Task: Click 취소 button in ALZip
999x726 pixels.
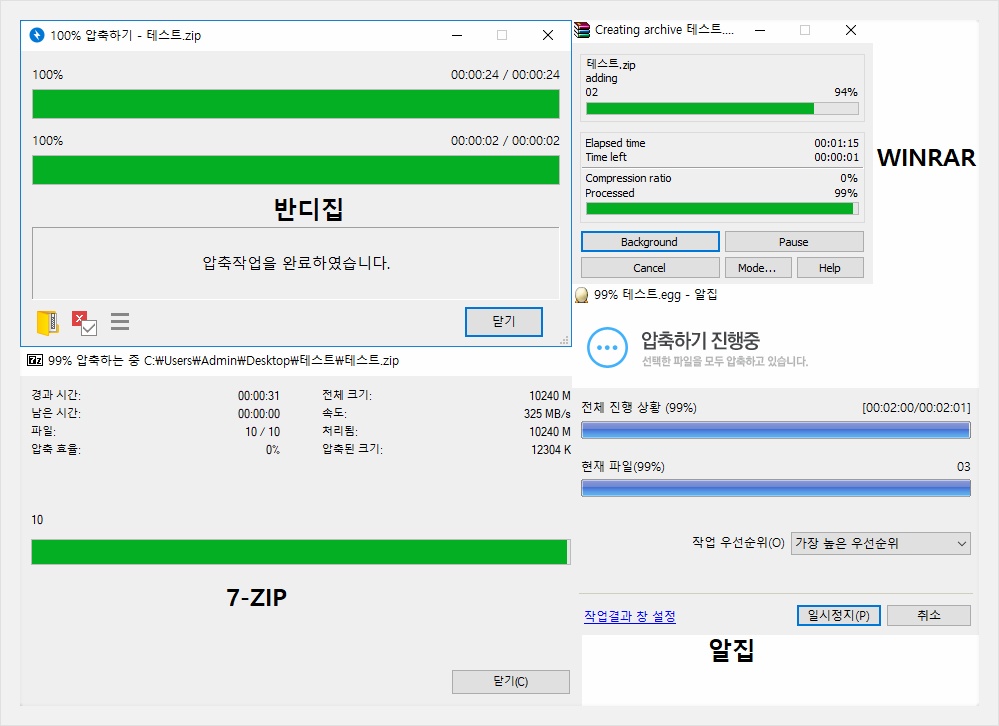Action: (929, 615)
